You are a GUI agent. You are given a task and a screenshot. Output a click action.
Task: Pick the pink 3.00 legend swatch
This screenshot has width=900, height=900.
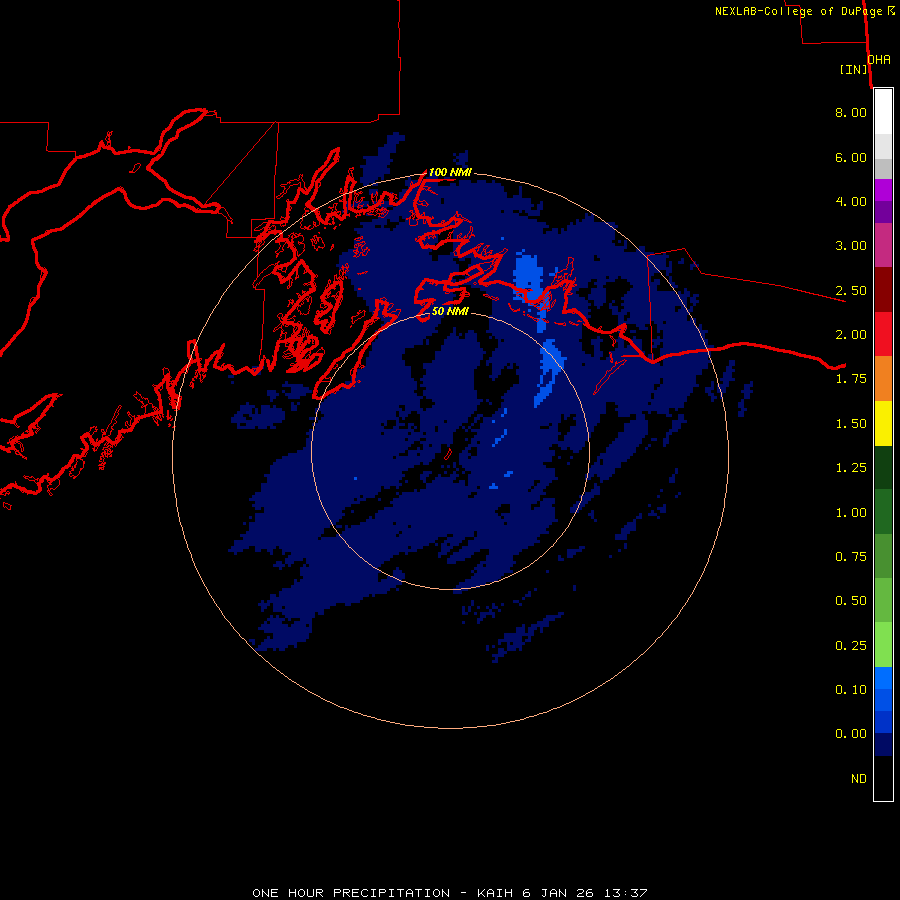(883, 246)
